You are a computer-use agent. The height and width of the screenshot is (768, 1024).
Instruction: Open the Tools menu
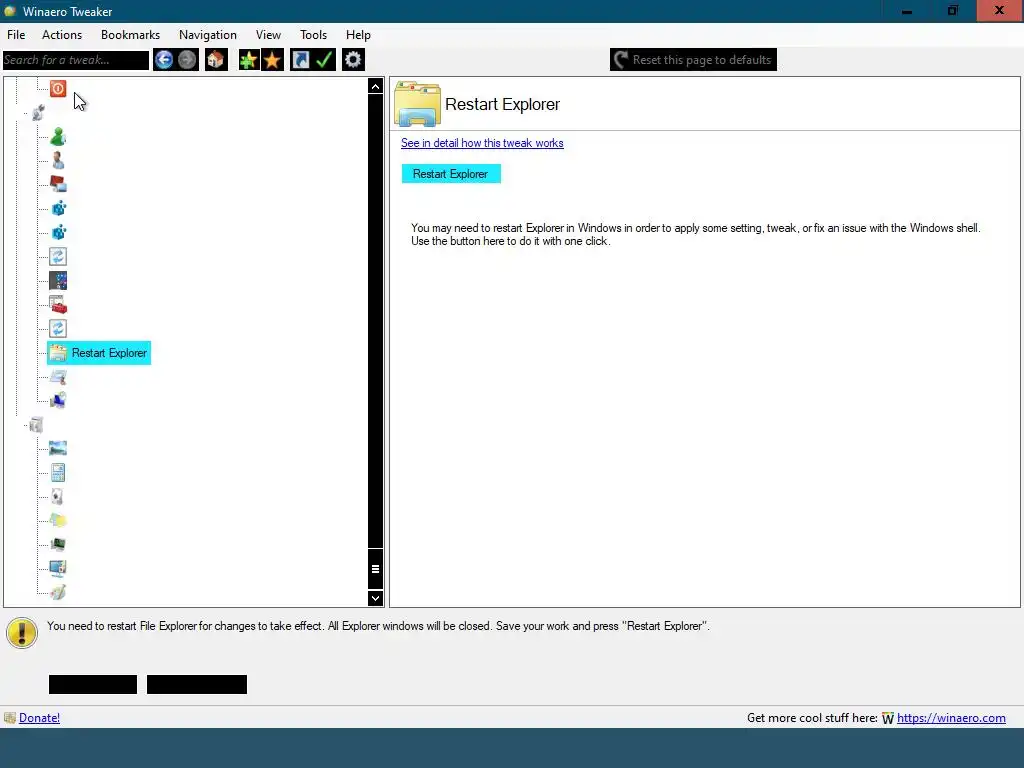coord(313,35)
